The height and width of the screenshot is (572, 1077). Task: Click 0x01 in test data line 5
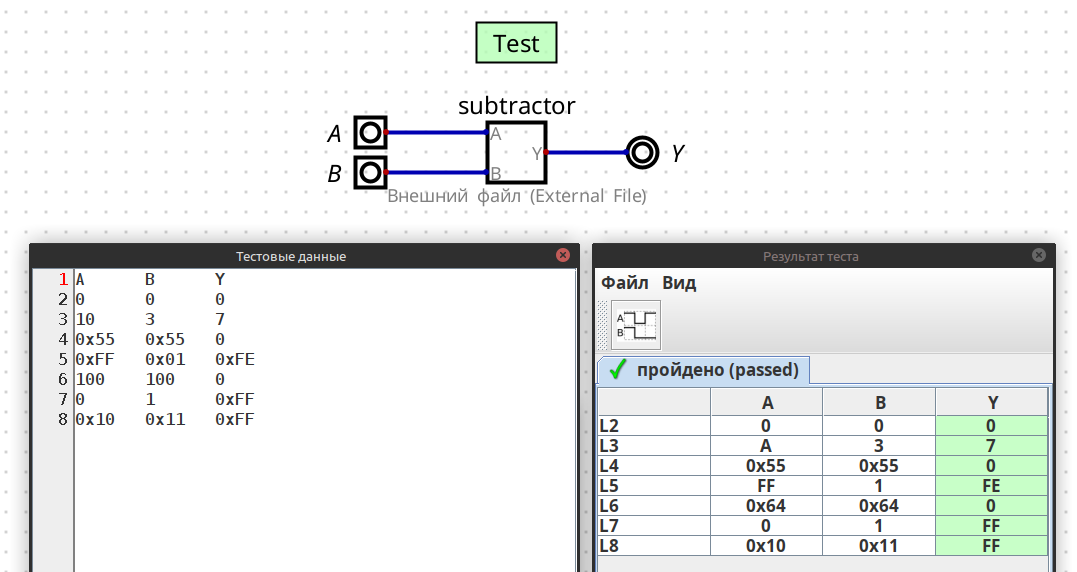pos(165,359)
